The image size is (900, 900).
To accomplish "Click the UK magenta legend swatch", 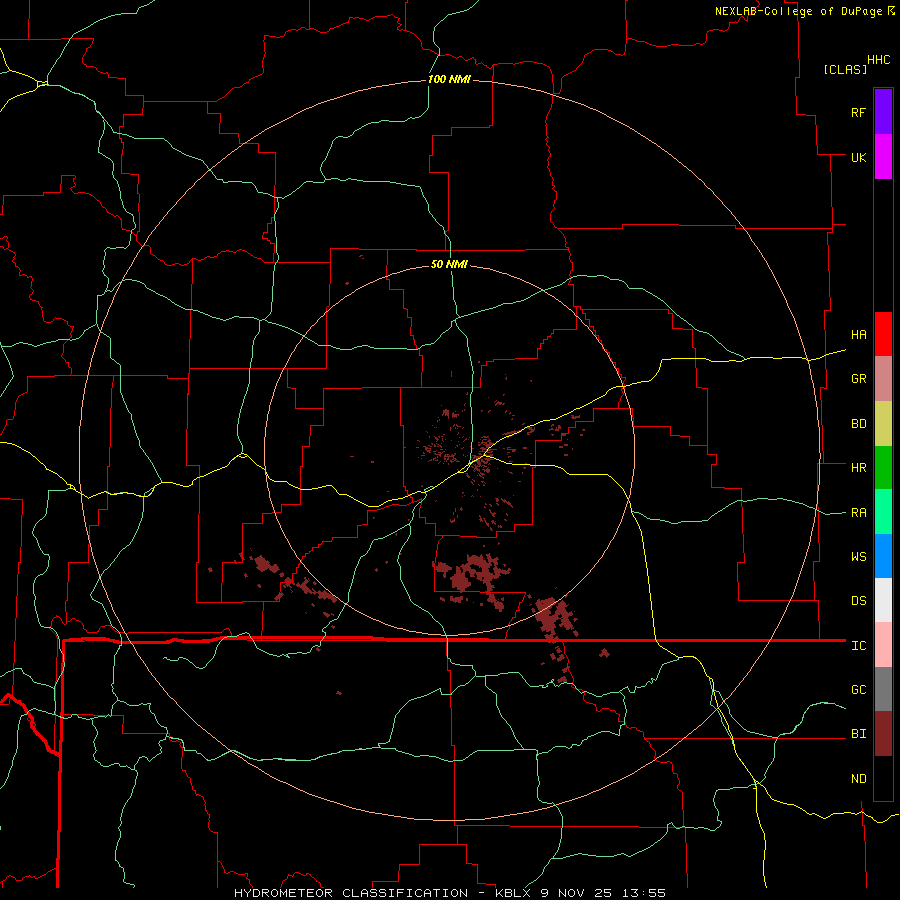I will pos(883,156).
